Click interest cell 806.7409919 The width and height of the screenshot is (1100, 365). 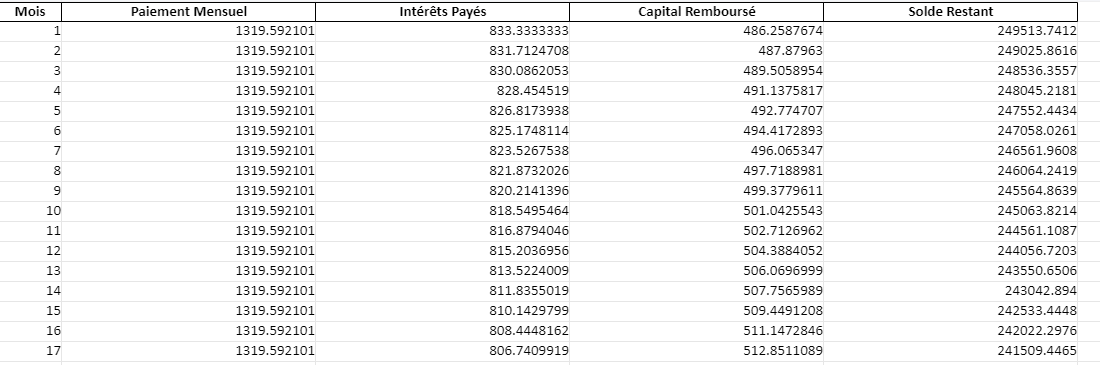443,351
